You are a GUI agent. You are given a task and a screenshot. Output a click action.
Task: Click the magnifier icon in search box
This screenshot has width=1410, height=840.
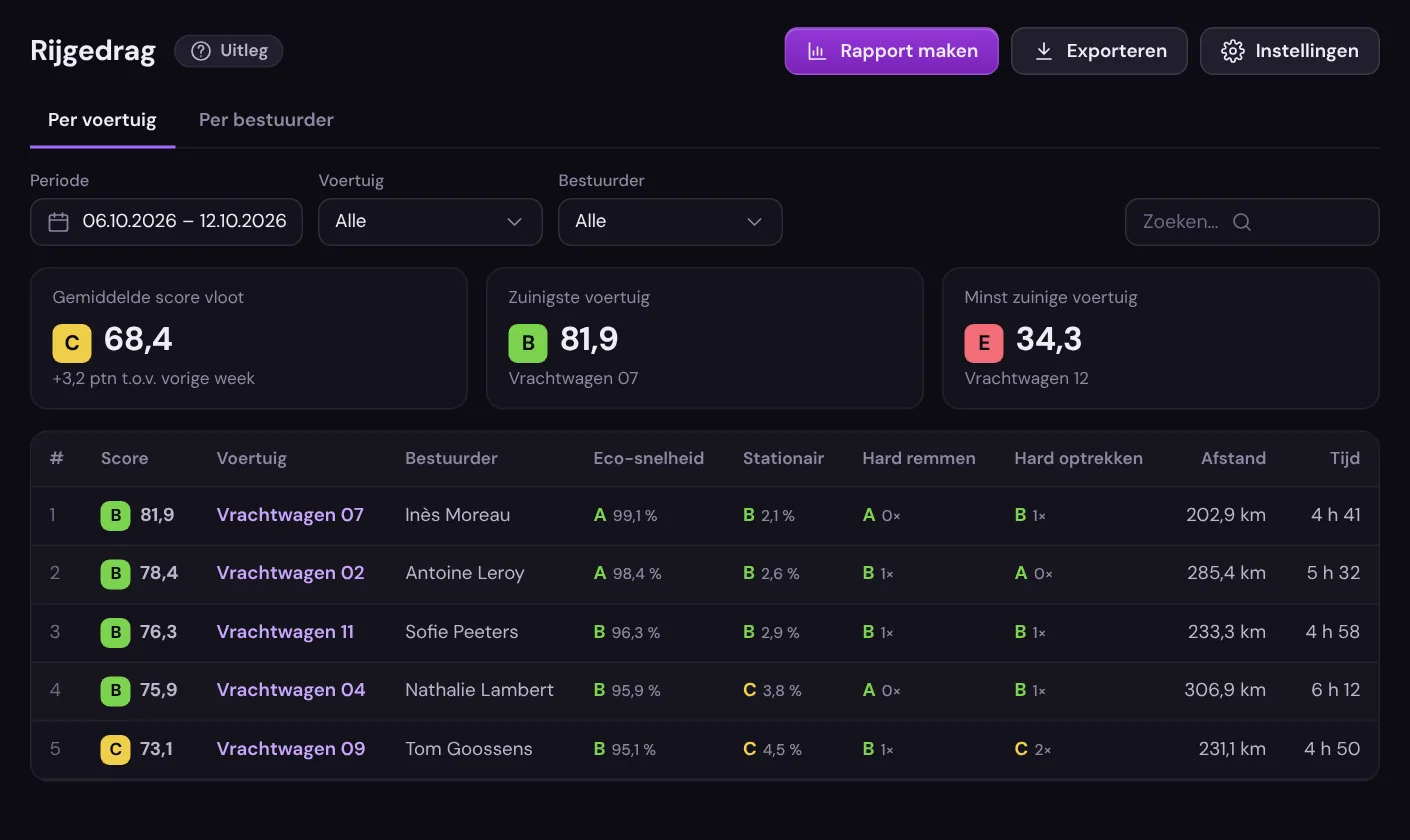tap(1242, 222)
